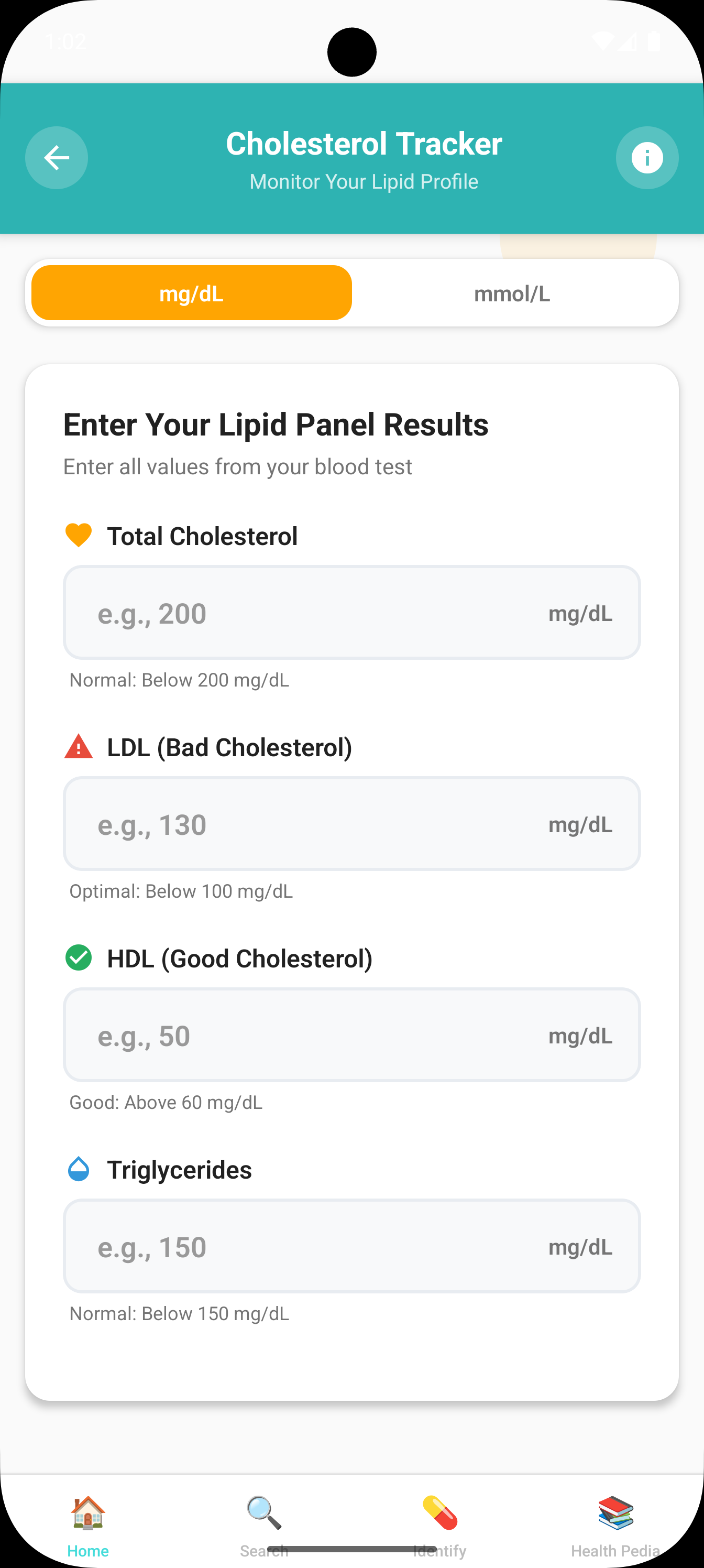Open the Health Pedia books tab
This screenshot has height=1568, width=704.
[616, 1514]
